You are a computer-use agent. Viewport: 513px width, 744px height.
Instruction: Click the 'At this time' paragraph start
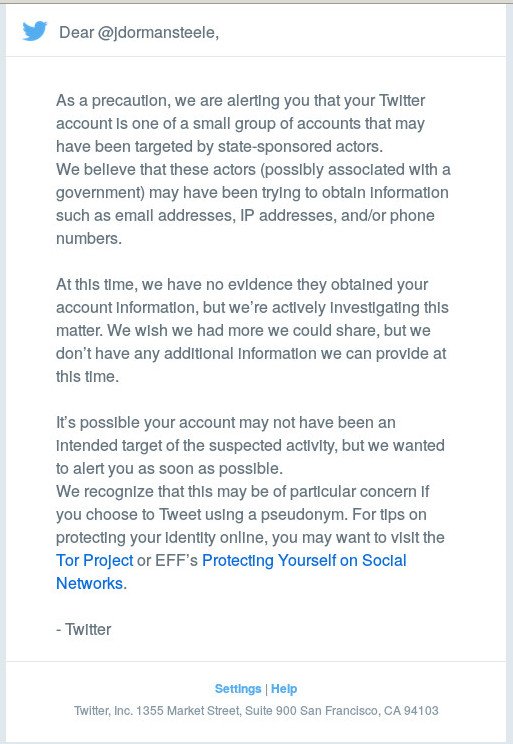(x=242, y=285)
